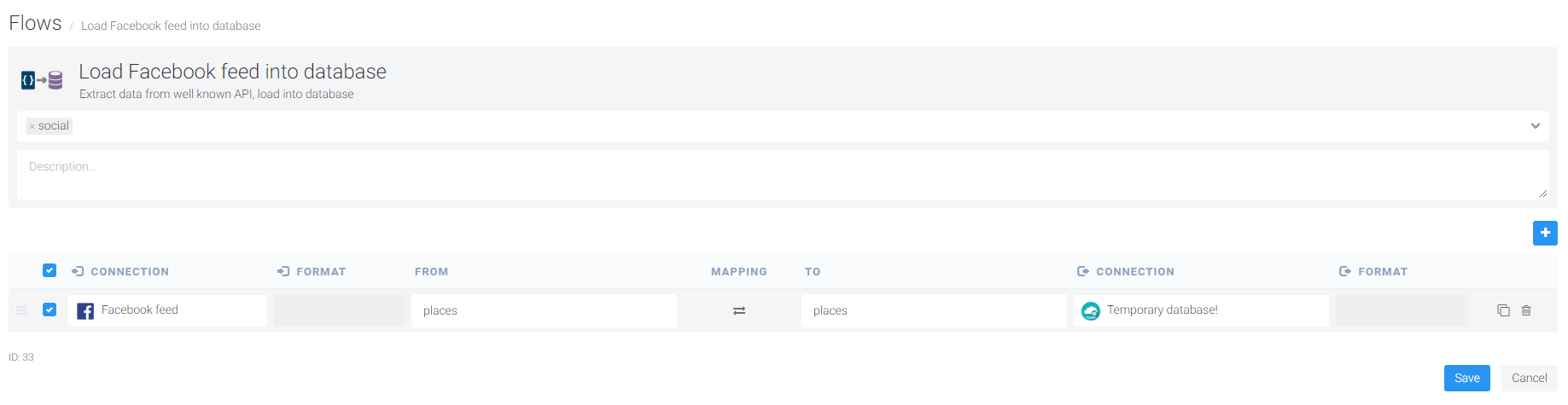This screenshot has height=405, width=1568.
Task: Click the flow title Load Facebook feed into database
Action: coord(233,72)
